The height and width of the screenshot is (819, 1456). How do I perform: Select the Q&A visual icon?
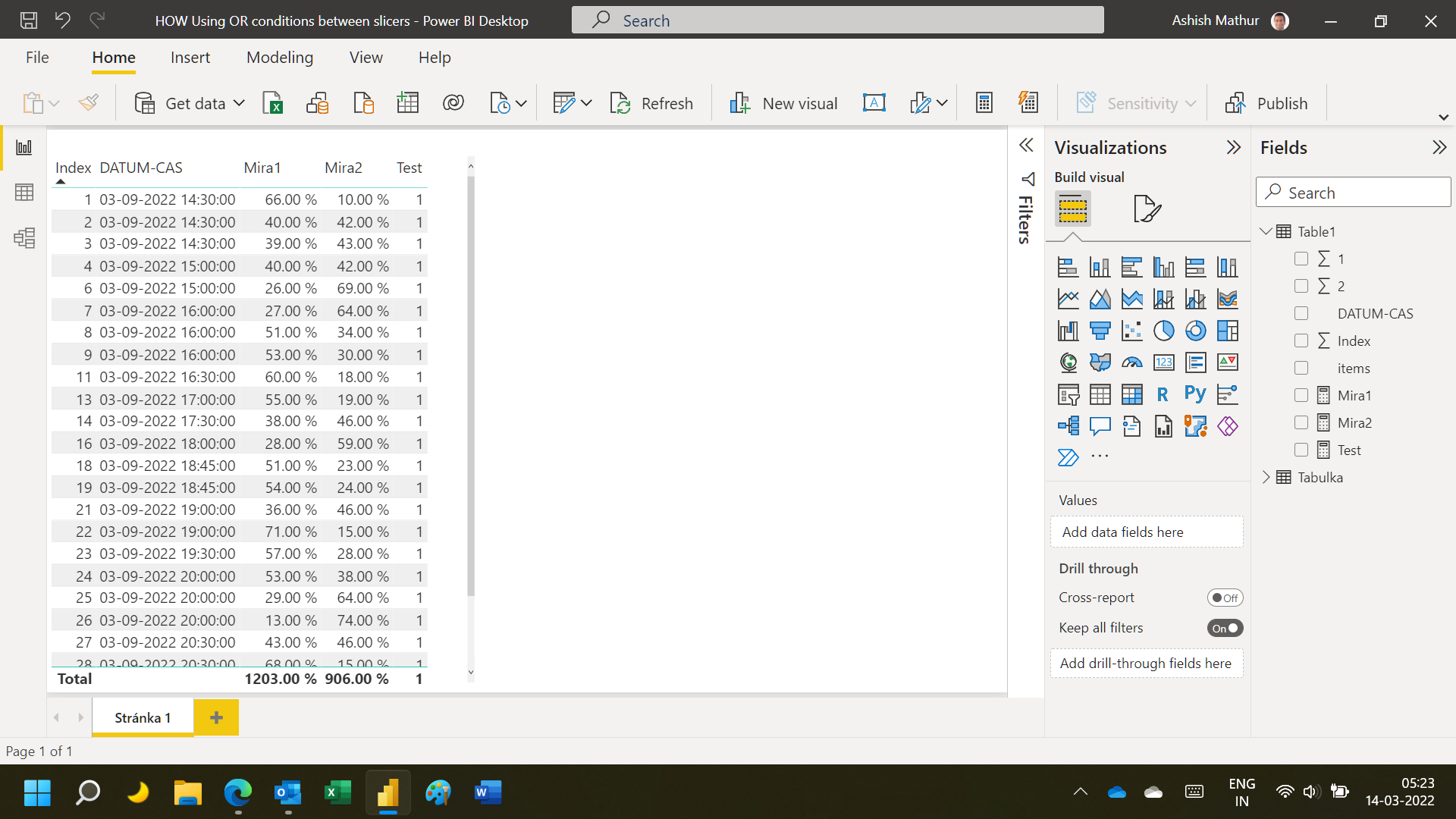click(x=1100, y=426)
